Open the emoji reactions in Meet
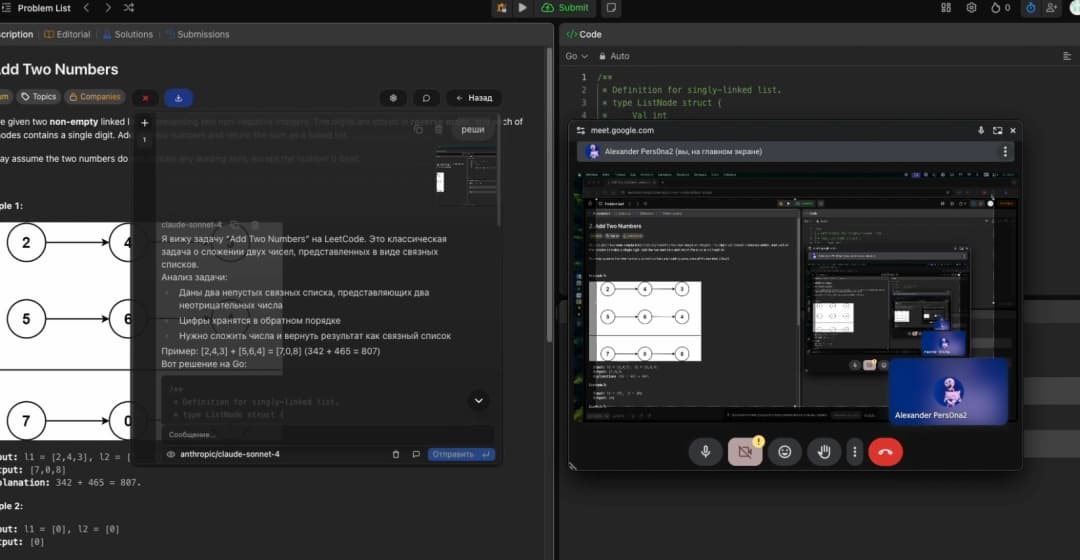Viewport: 1080px width, 560px height. (x=785, y=452)
